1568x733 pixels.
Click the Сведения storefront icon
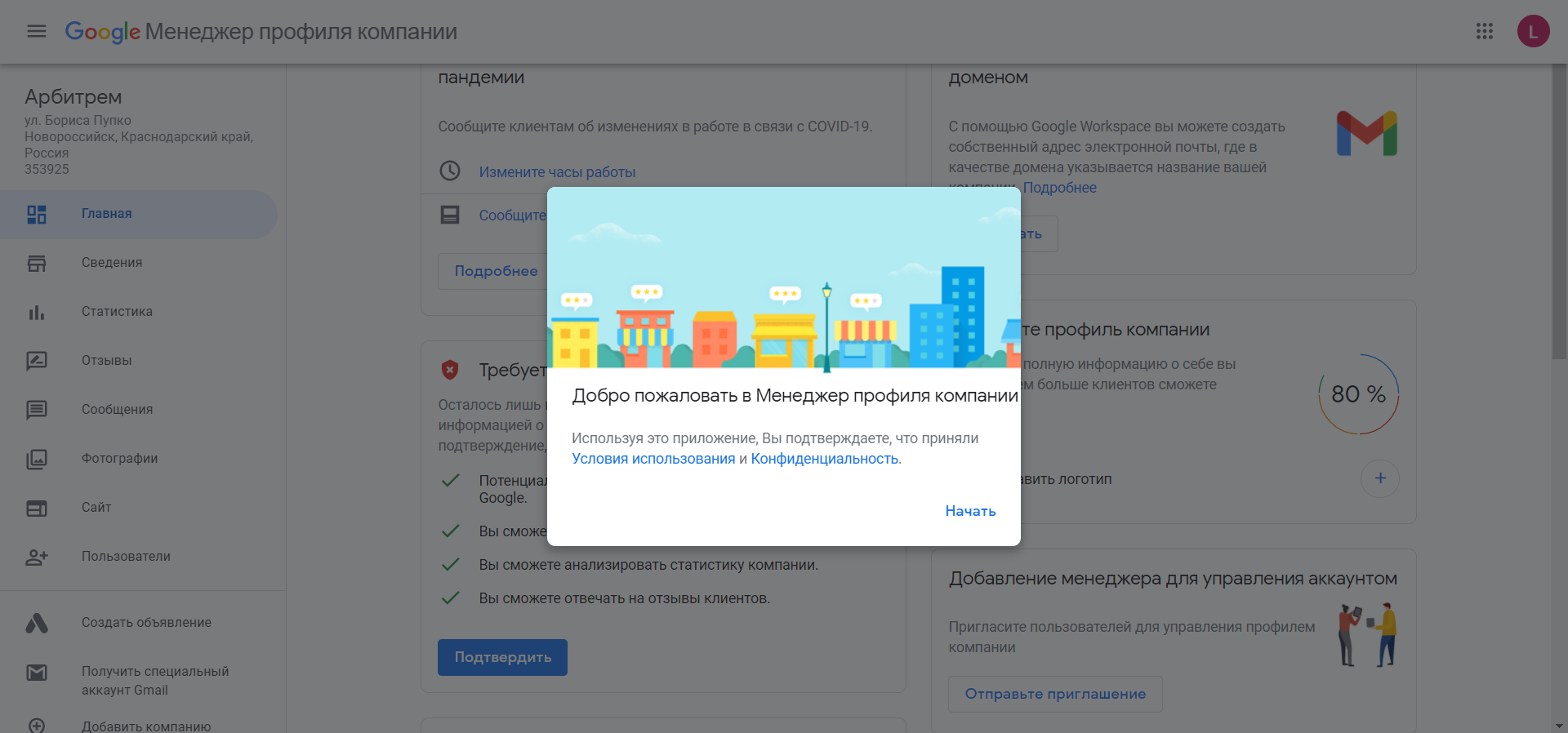pos(37,263)
